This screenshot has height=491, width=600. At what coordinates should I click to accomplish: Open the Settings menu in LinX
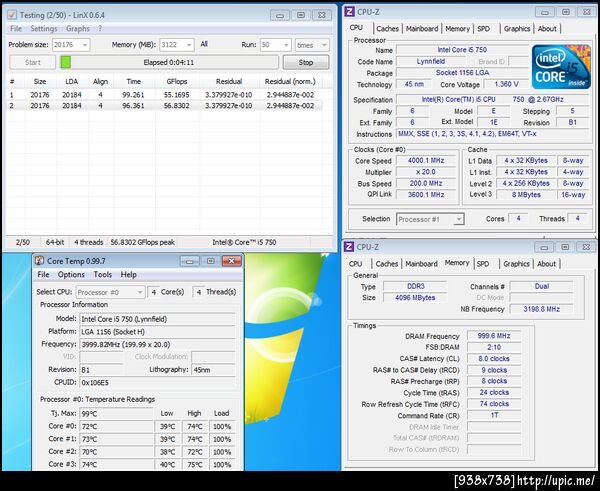[x=44, y=29]
